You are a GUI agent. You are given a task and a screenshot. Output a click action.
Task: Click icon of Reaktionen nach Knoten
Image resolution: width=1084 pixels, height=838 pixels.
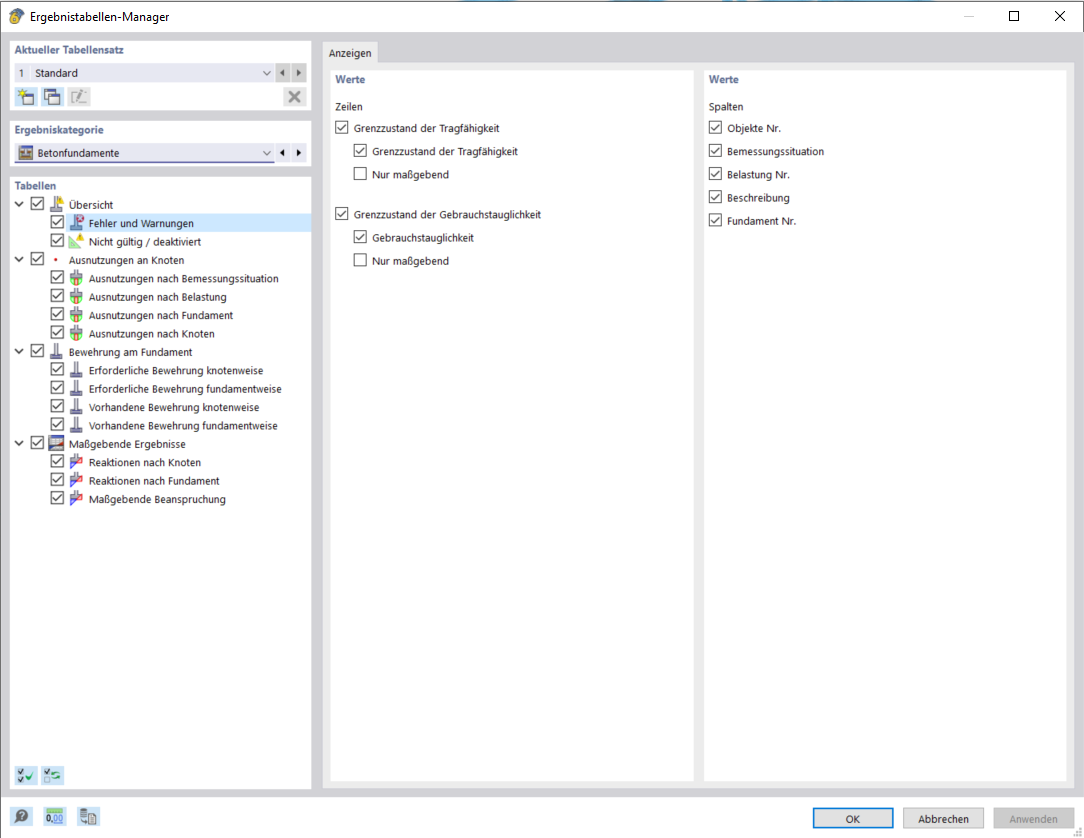[x=77, y=462]
